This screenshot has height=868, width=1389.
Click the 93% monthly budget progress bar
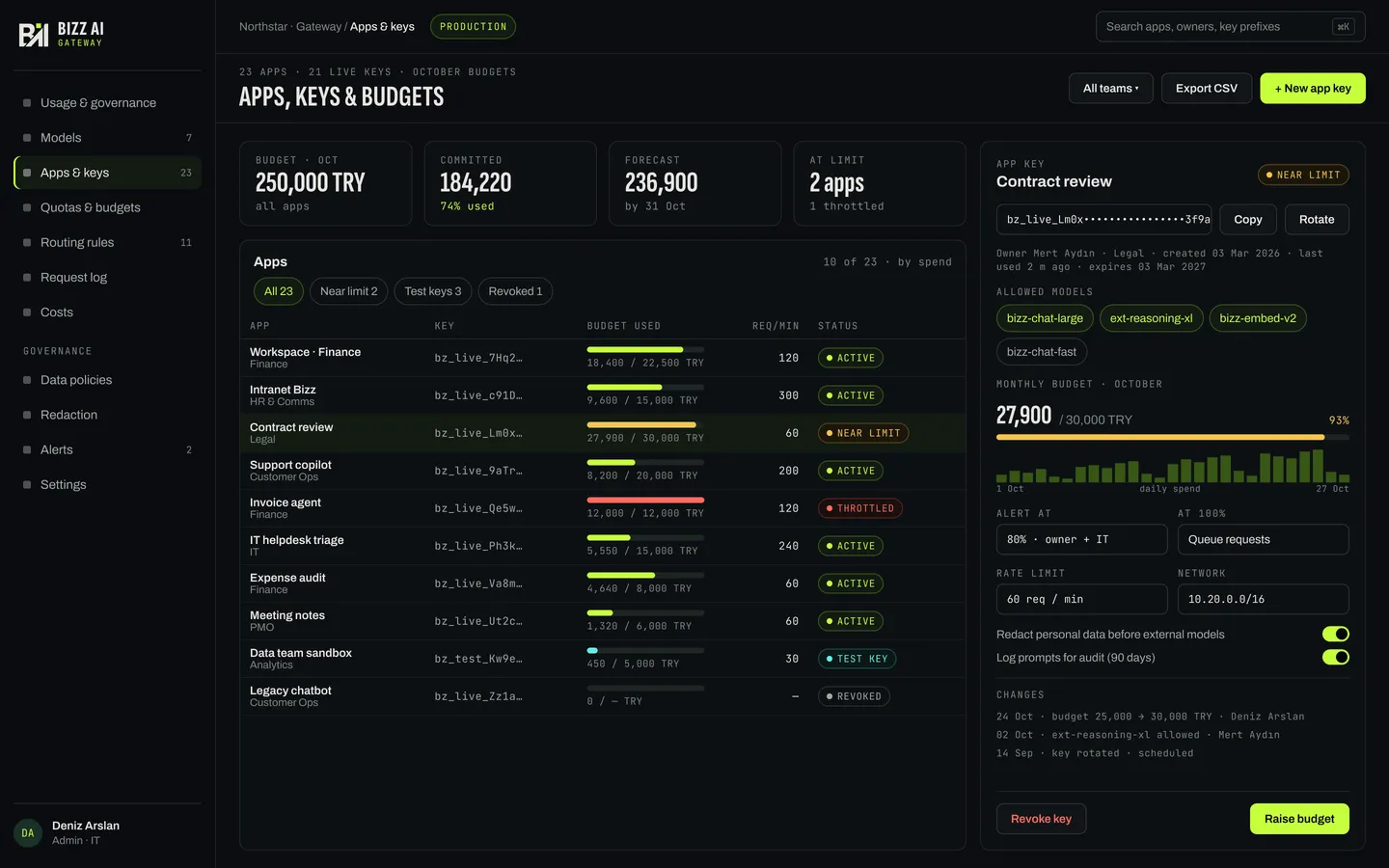(1173, 438)
